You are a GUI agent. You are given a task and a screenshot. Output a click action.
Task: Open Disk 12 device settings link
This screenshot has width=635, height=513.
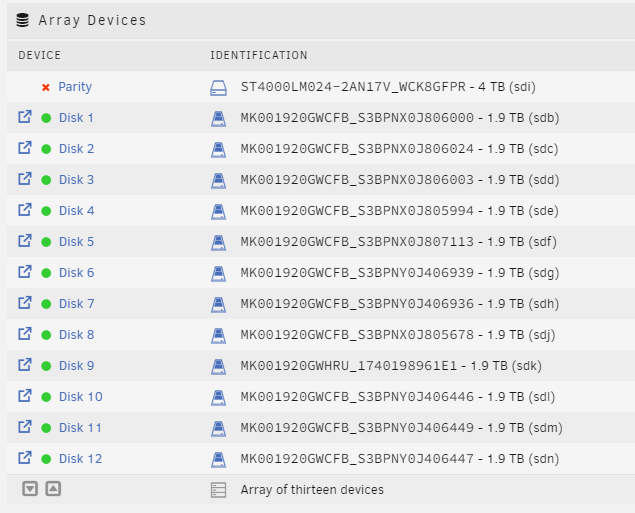click(x=81, y=458)
